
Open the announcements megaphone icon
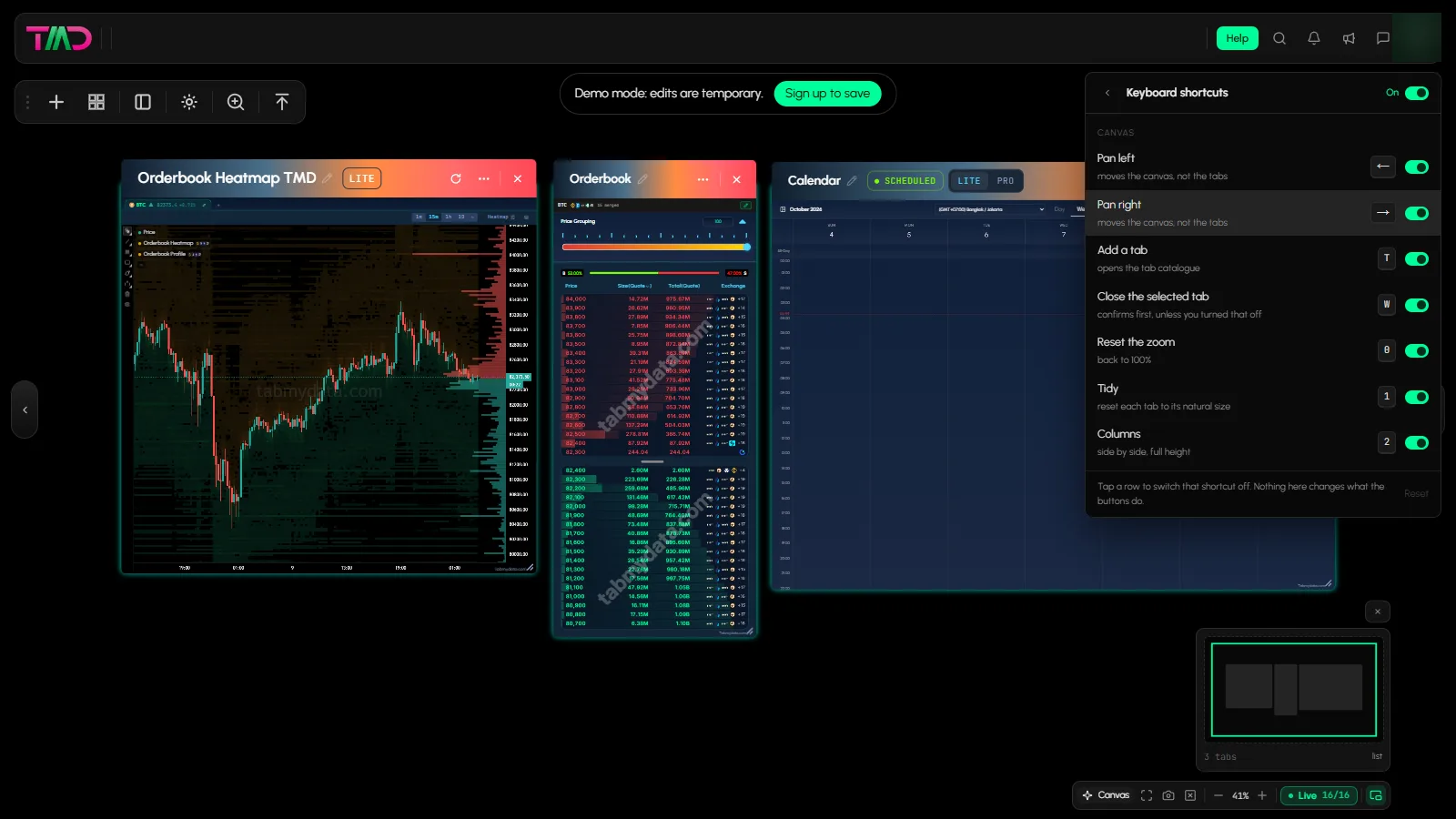pos(1349,38)
